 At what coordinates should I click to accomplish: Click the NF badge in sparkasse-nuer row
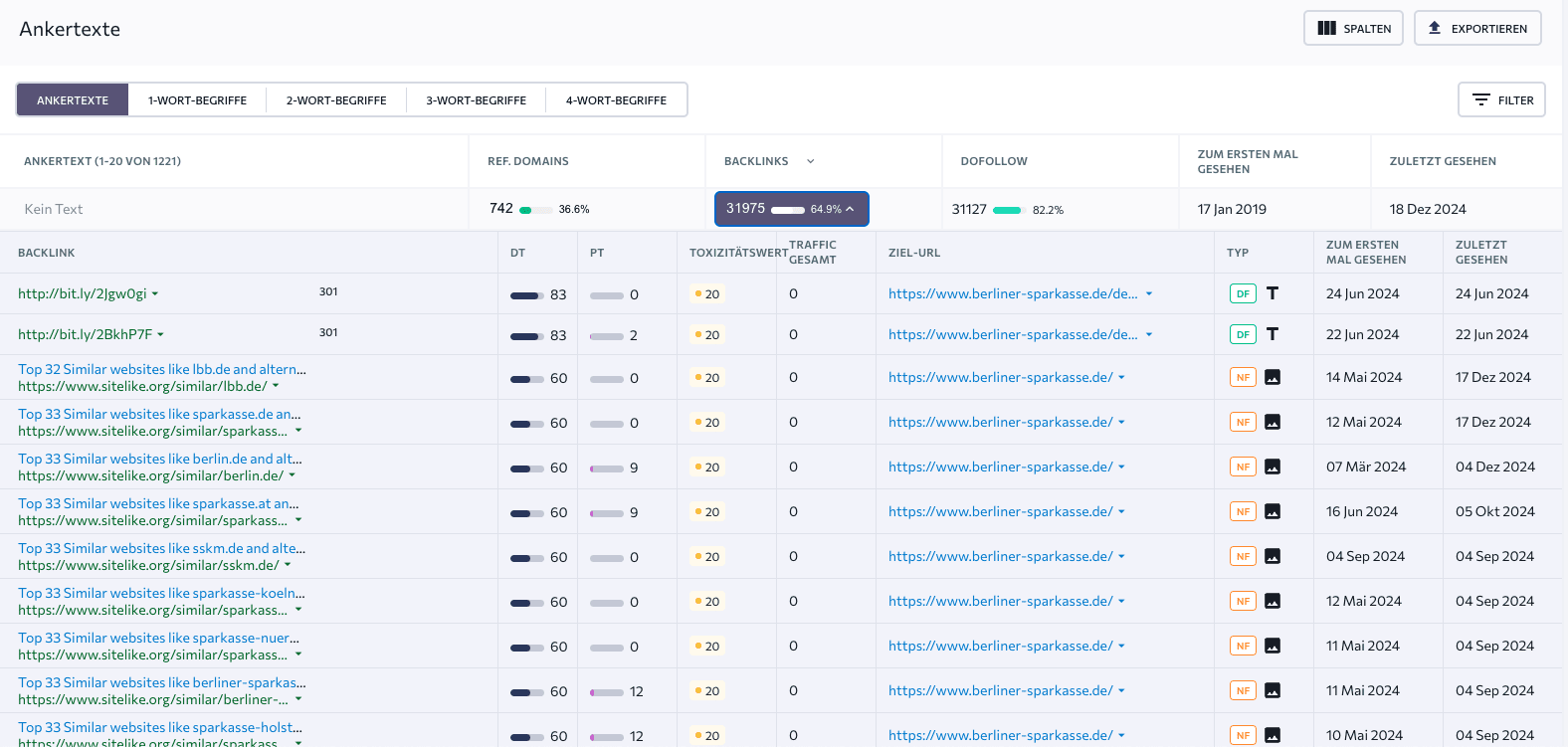tap(1243, 646)
